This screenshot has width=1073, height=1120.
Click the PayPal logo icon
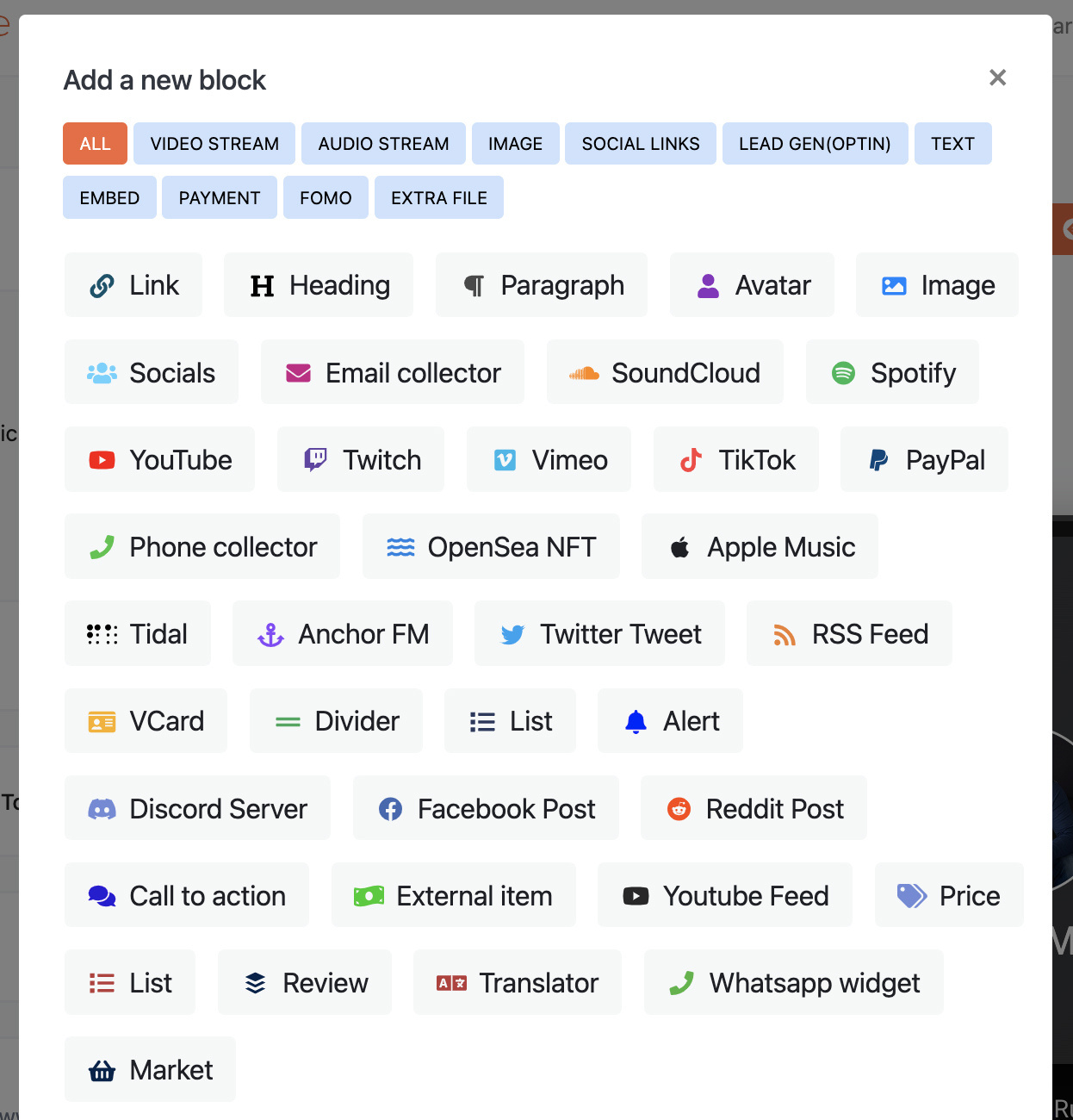pyautogui.click(x=878, y=460)
